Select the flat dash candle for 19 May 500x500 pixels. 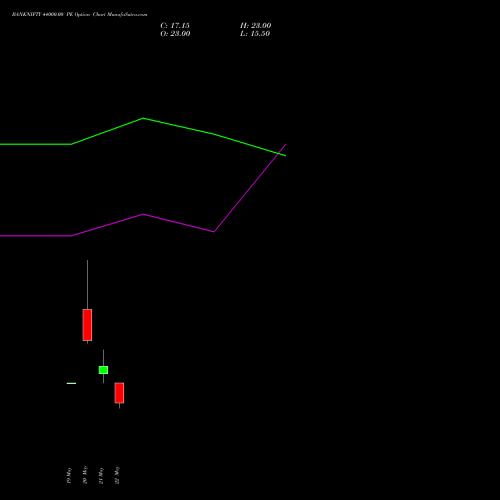point(71,383)
